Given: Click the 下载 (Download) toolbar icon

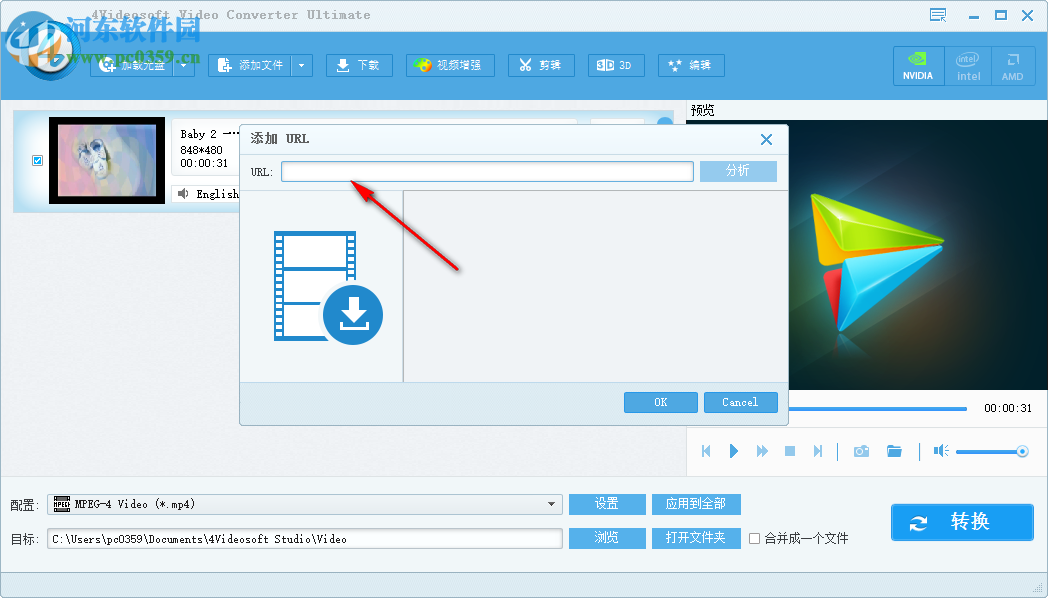Looking at the screenshot, I should point(359,65).
